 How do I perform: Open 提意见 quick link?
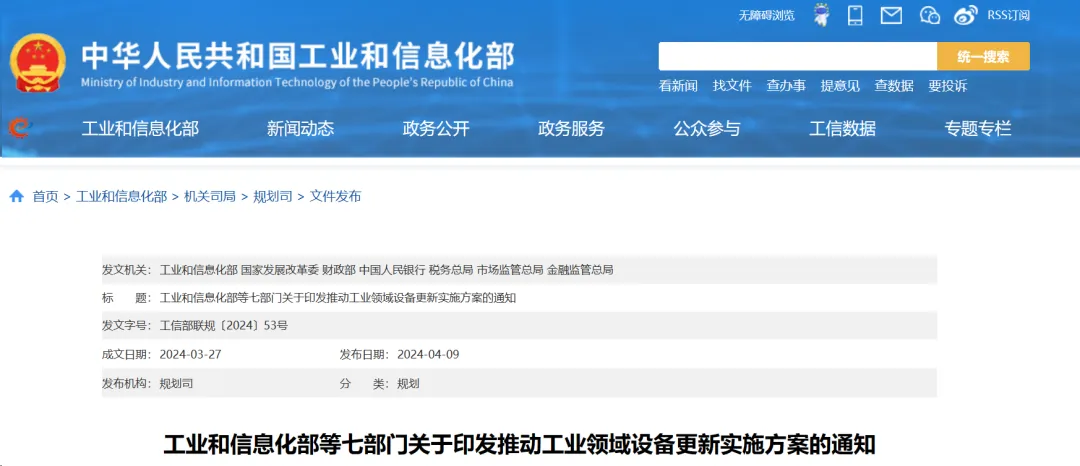(840, 86)
